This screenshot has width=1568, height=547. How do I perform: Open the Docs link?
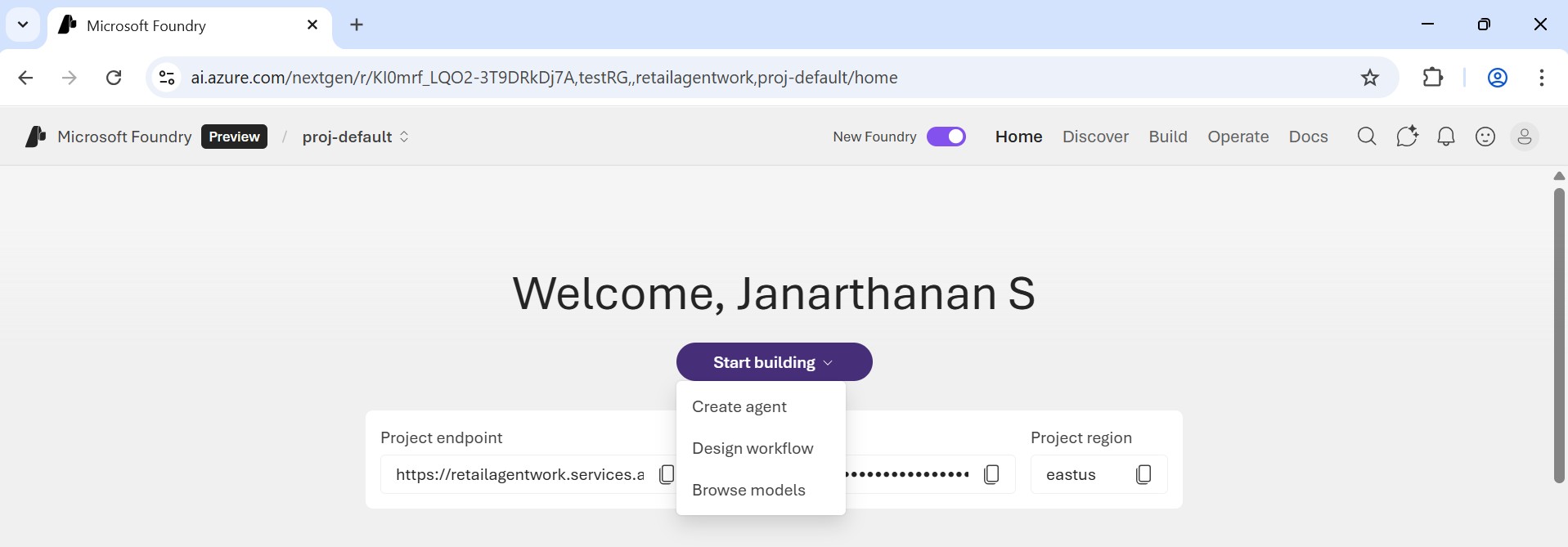[x=1309, y=137]
